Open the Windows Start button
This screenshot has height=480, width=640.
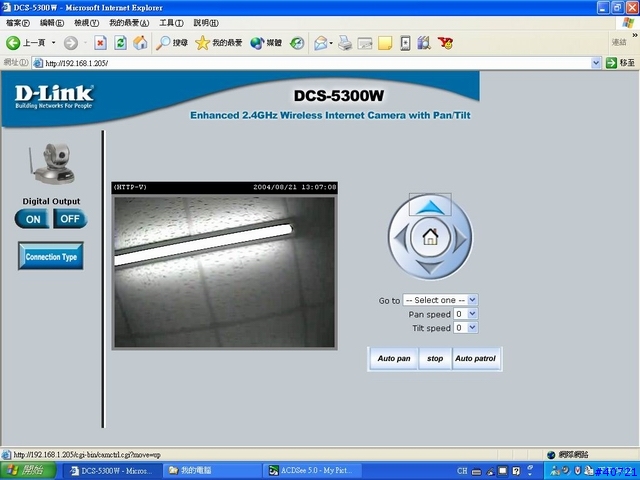[x=27, y=471]
